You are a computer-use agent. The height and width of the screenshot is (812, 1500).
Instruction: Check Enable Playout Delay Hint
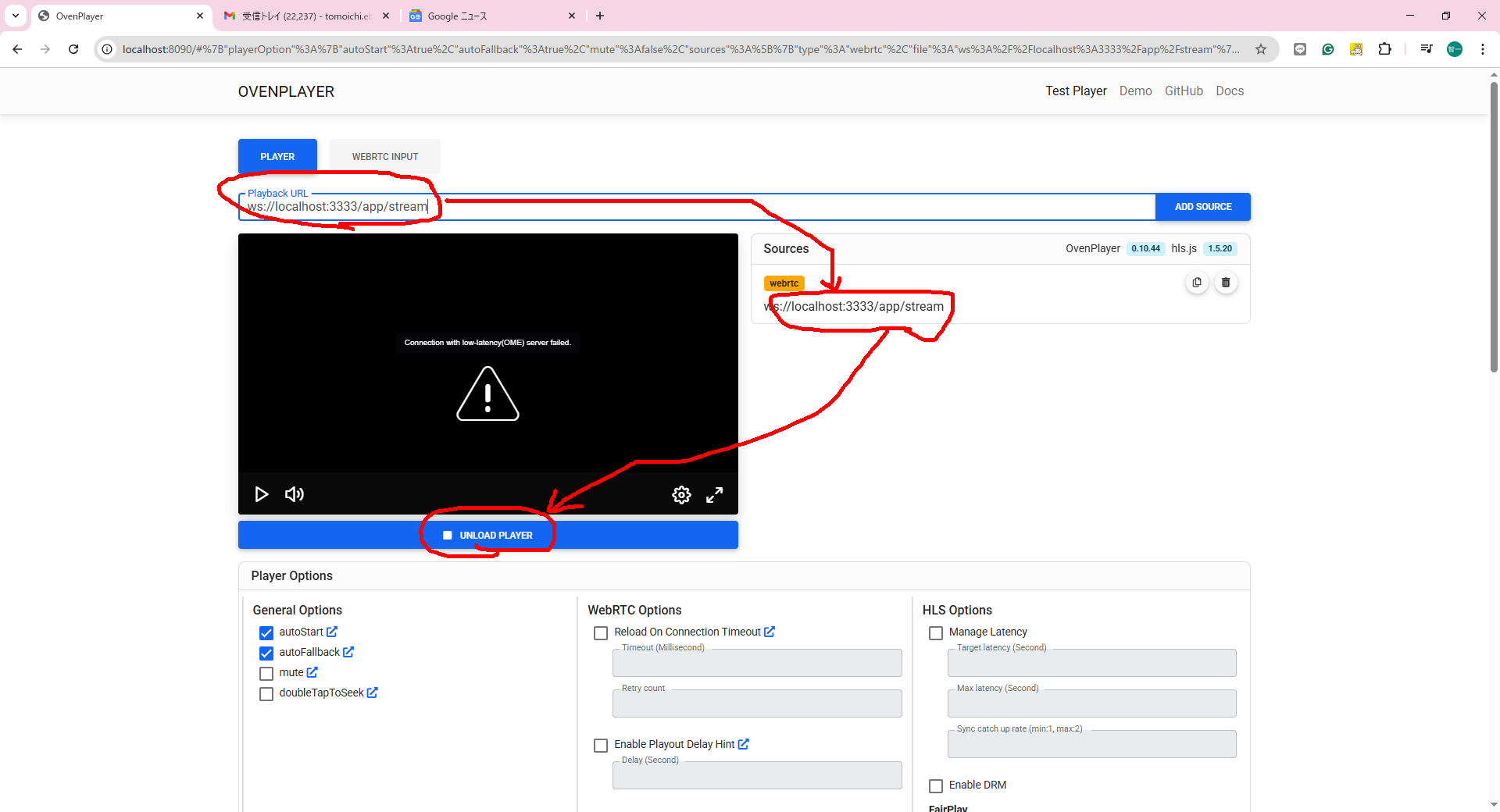(601, 745)
